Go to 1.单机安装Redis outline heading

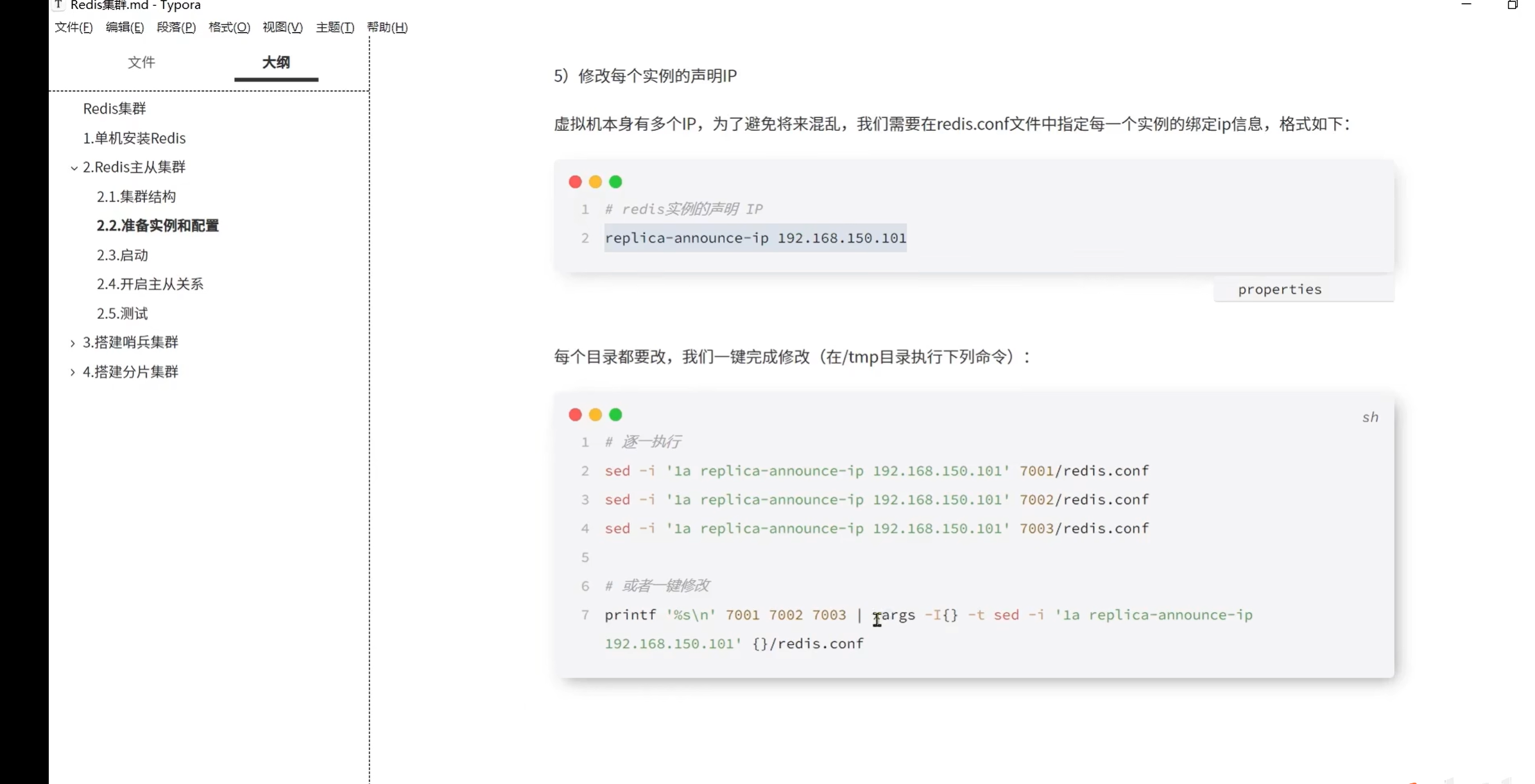[134, 138]
